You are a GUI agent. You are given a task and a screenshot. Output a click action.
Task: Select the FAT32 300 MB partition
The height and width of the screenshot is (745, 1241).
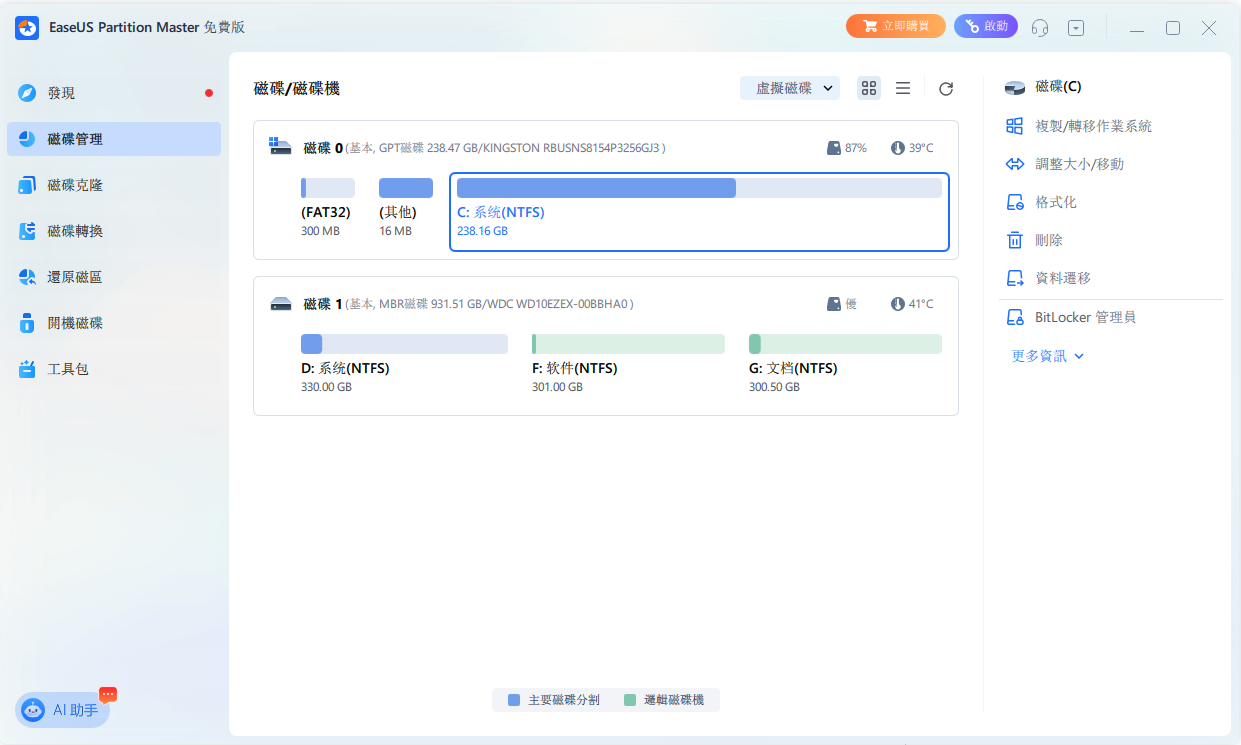pos(328,208)
